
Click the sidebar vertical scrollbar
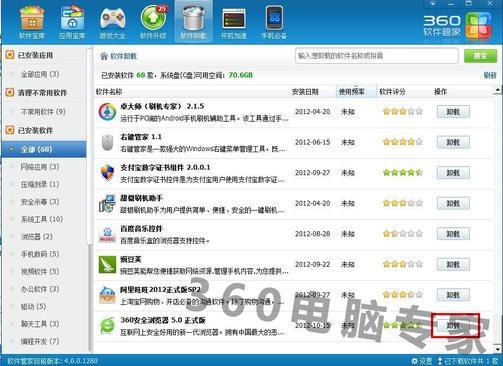(x=89, y=147)
